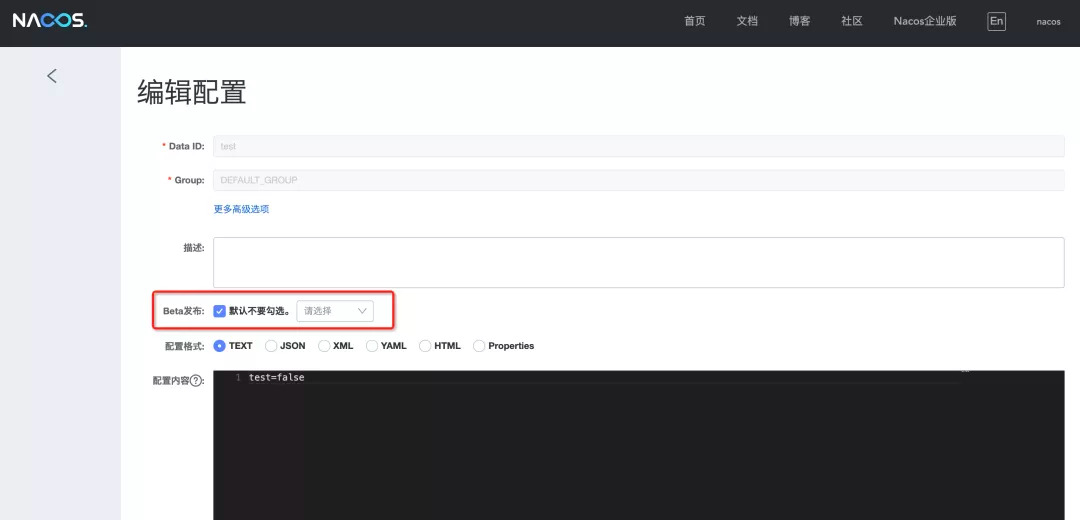Image resolution: width=1080 pixels, height=520 pixels.
Task: Select the HTML format radio button
Action: [425, 346]
